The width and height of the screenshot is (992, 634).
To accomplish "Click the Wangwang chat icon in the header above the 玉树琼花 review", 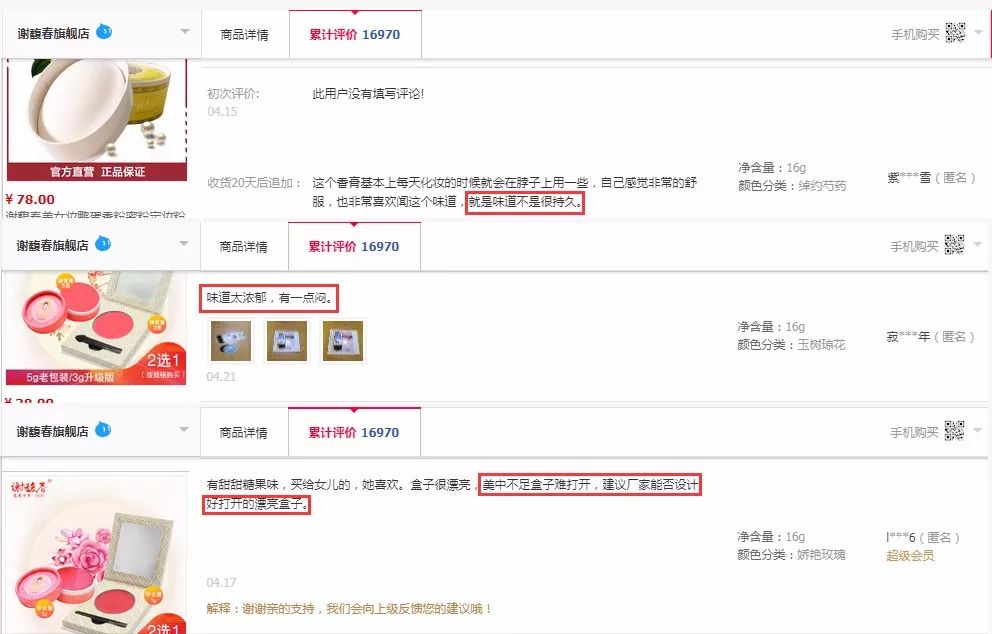I will tap(103, 243).
